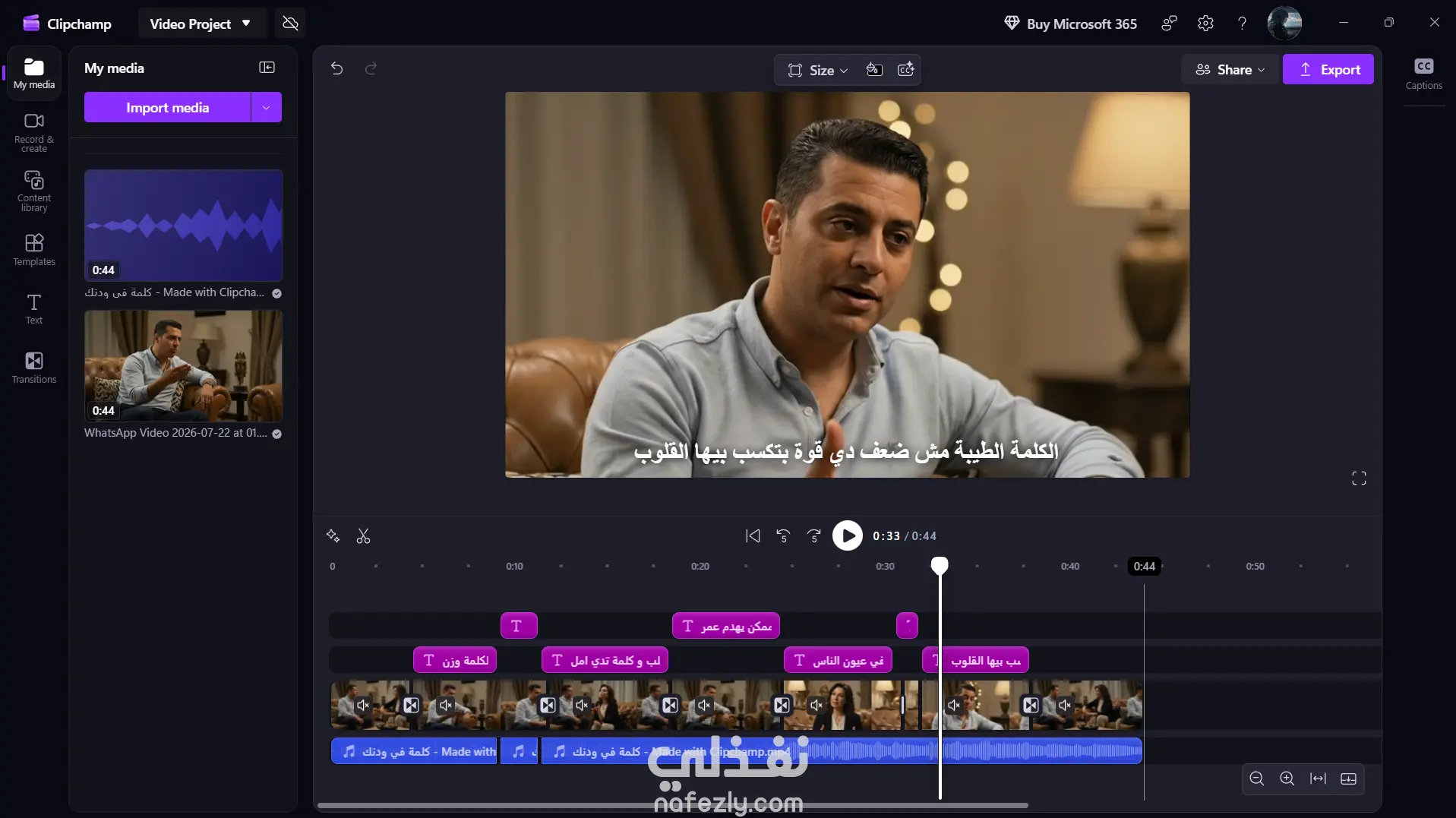This screenshot has height=818, width=1456.
Task: Click the timeline playhead handle
Action: [x=940, y=565]
